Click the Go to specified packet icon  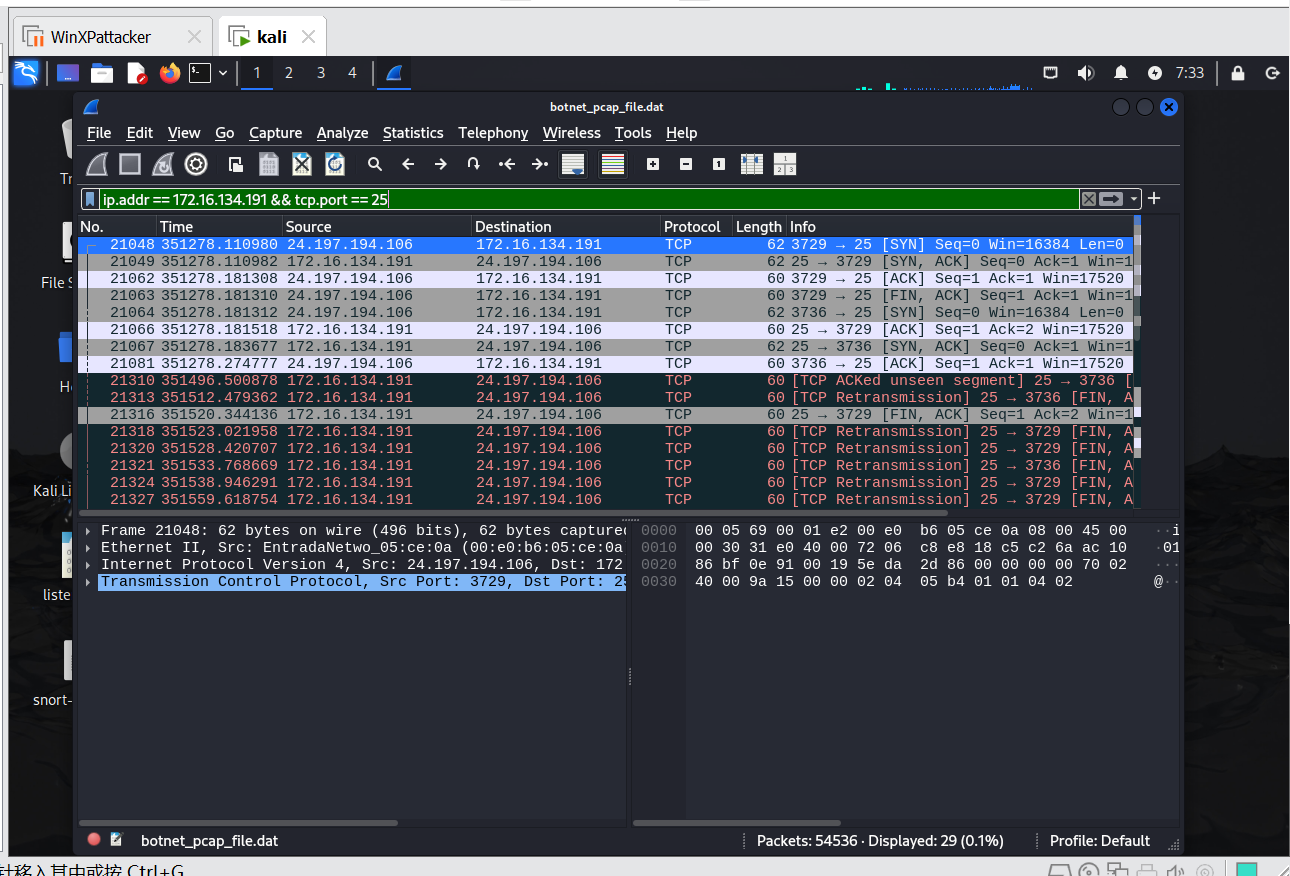coord(474,164)
